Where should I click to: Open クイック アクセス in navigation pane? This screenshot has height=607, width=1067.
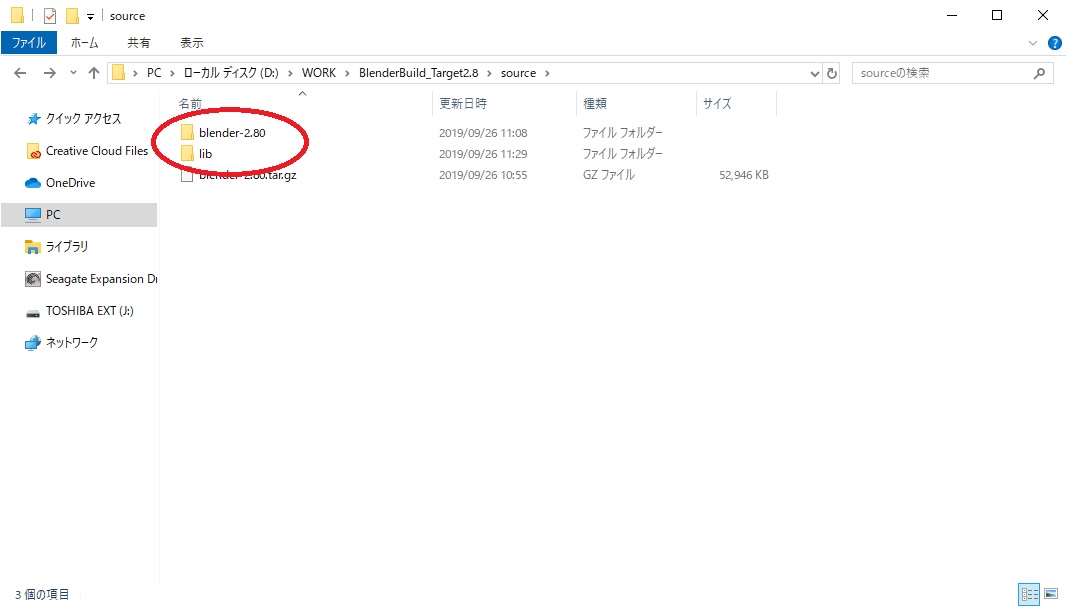[83, 118]
